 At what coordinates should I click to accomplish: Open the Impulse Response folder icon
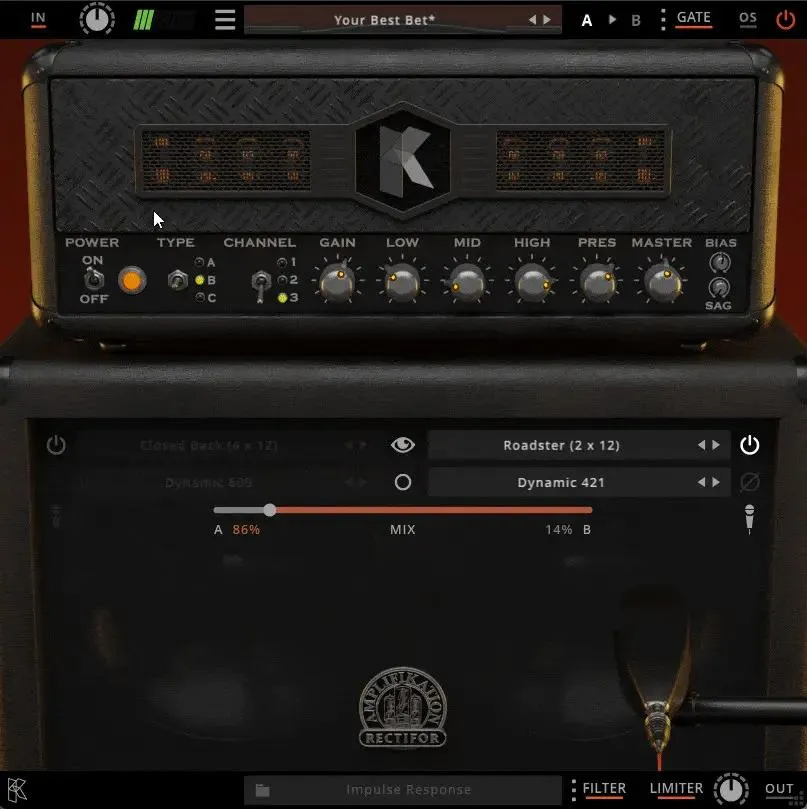tap(263, 790)
